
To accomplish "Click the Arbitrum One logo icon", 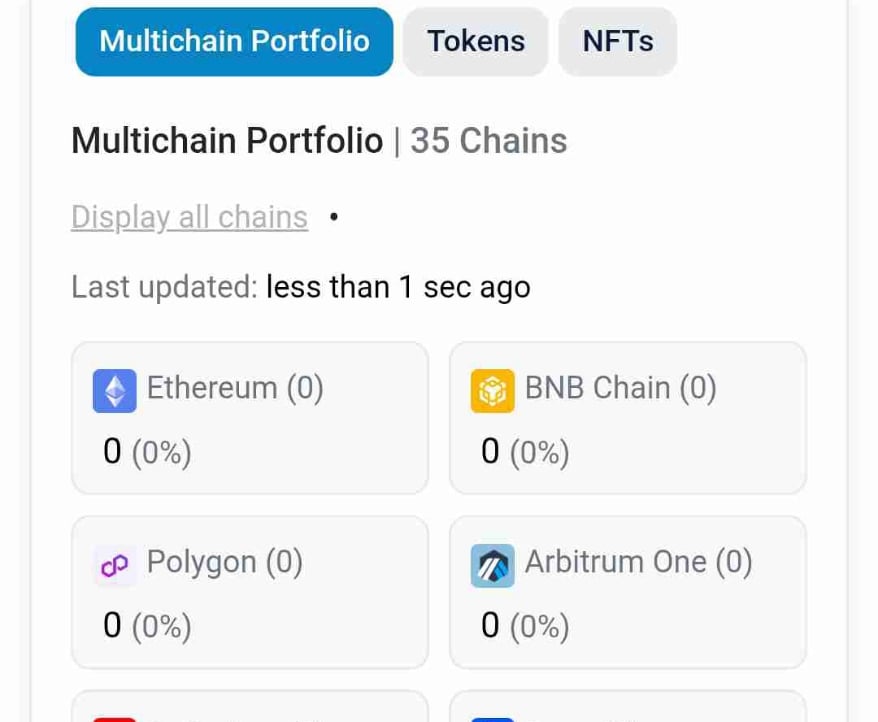I will [x=492, y=566].
